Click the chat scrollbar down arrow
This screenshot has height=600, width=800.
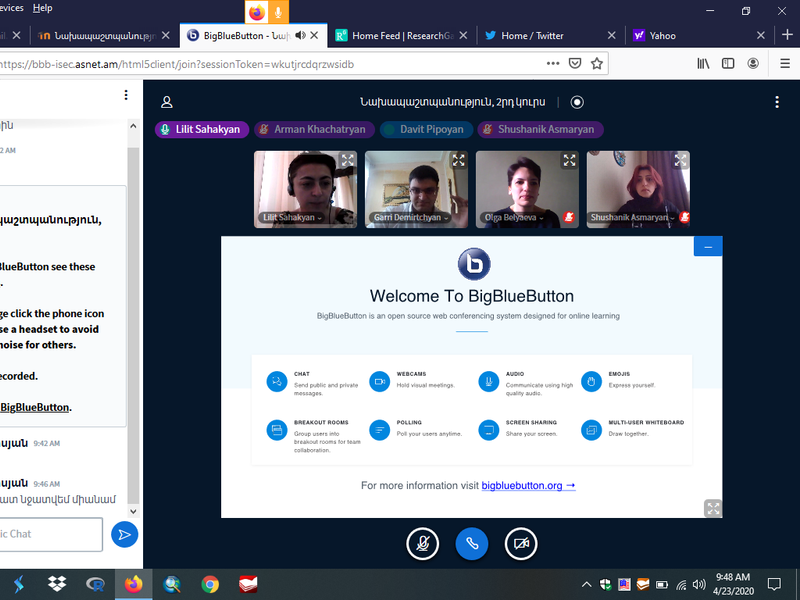coord(133,511)
